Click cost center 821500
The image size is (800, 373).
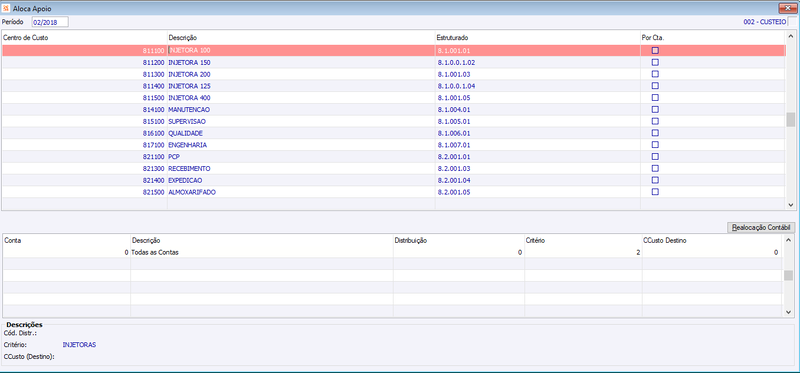[154, 192]
